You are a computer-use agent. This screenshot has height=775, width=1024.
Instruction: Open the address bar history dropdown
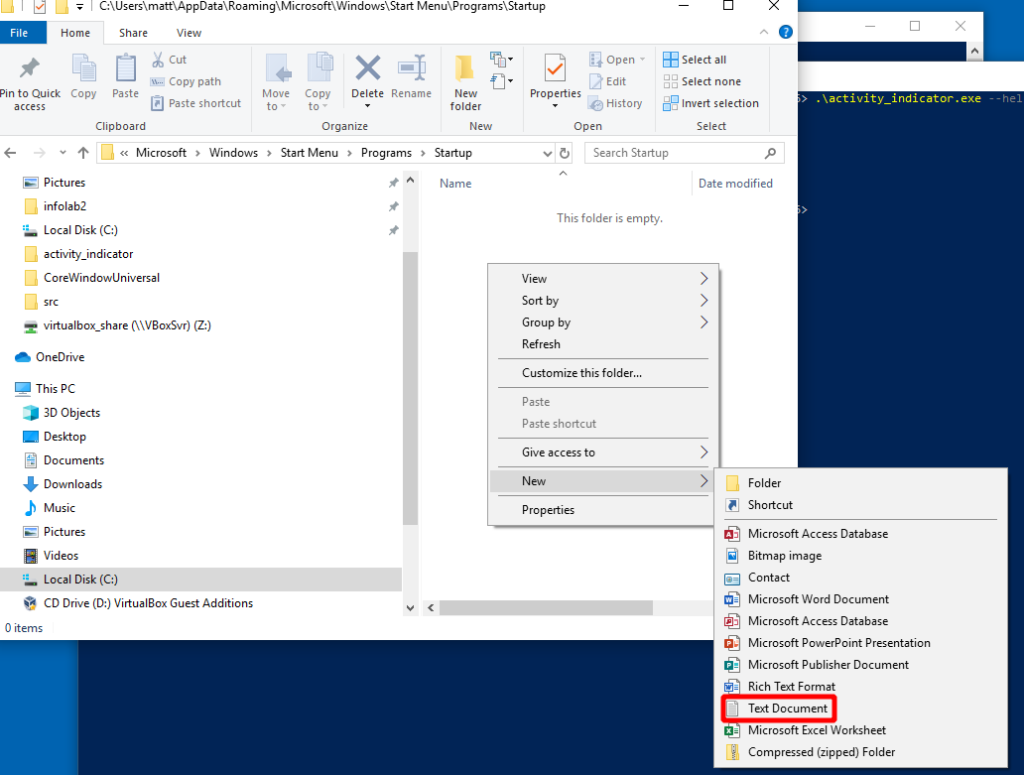point(547,153)
